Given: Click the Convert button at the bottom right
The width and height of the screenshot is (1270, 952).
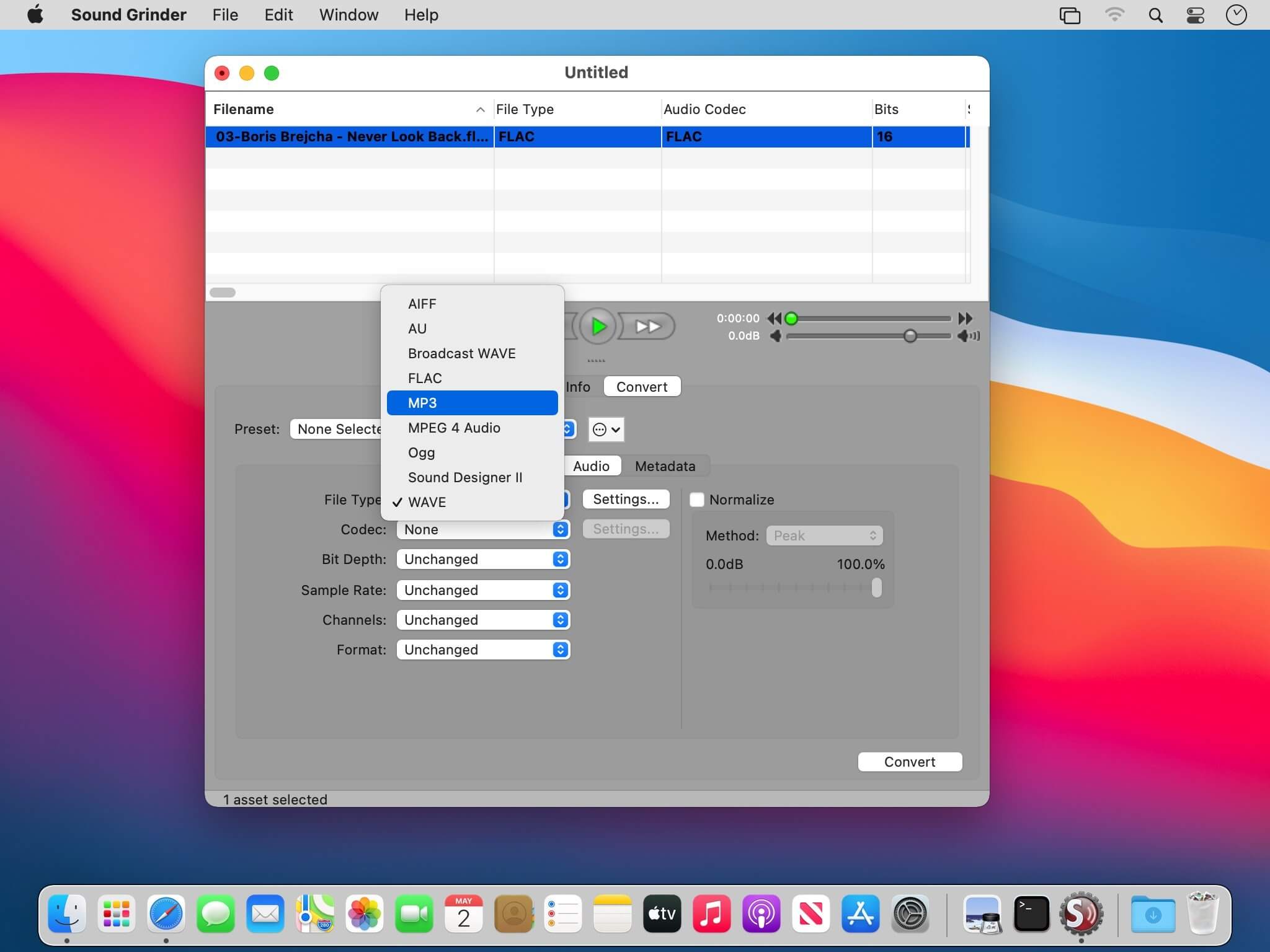Looking at the screenshot, I should click(x=909, y=762).
